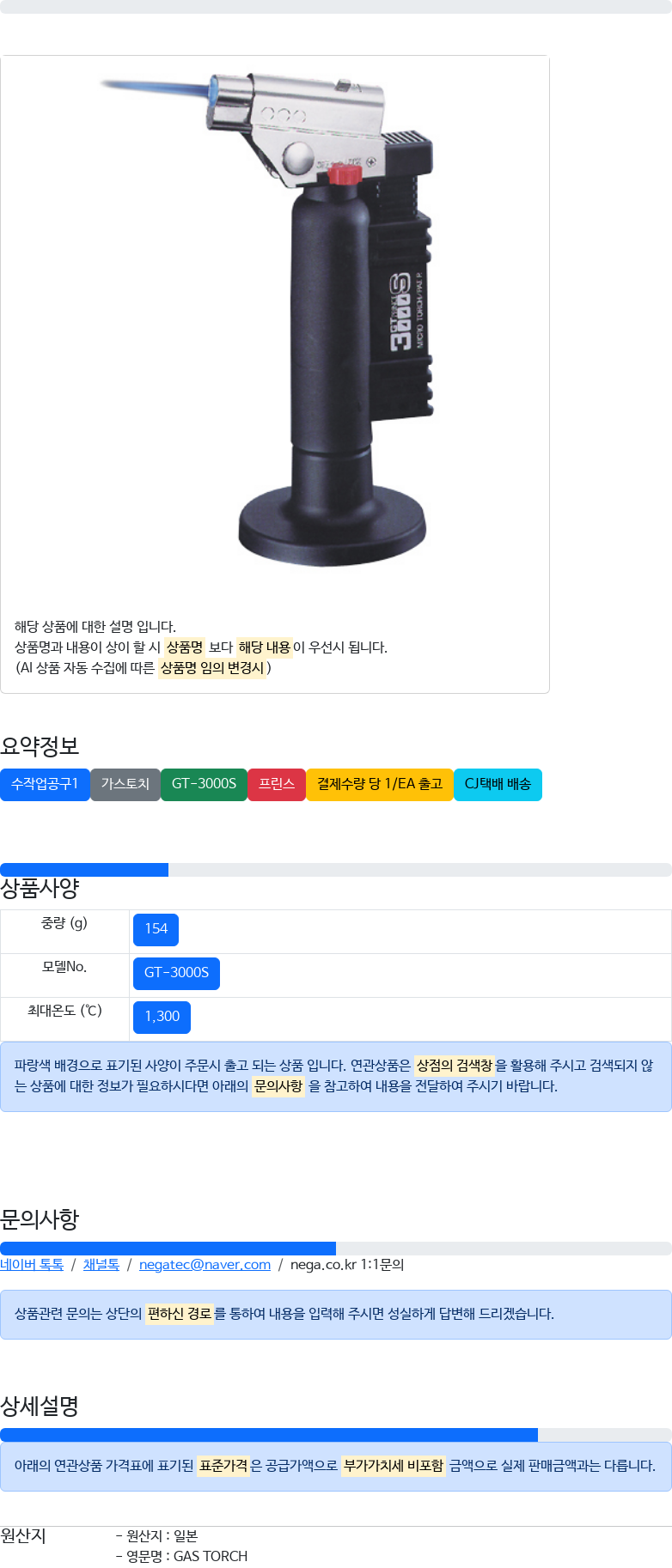This screenshot has width=672, height=1568.
Task: Click the CJ택배 배송 shipping tag
Action: (x=498, y=784)
